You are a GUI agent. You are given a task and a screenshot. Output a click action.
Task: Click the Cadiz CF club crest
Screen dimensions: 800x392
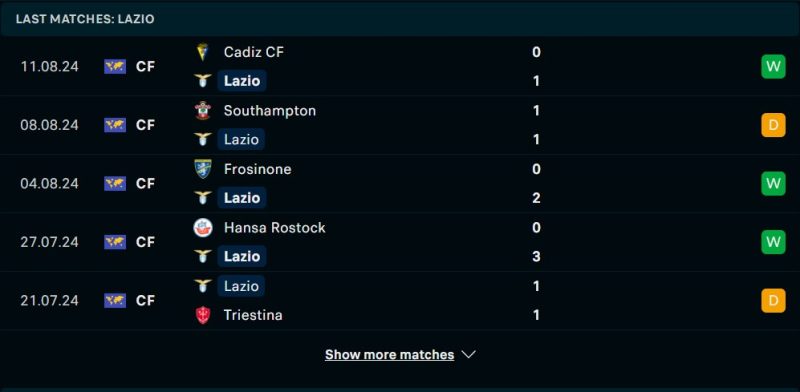203,52
